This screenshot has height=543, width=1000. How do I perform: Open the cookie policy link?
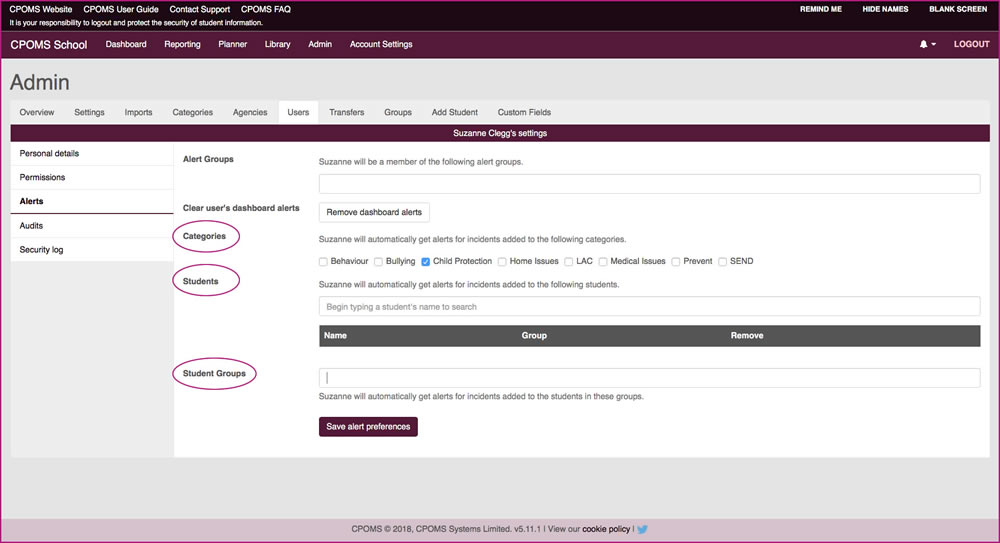[x=606, y=529]
